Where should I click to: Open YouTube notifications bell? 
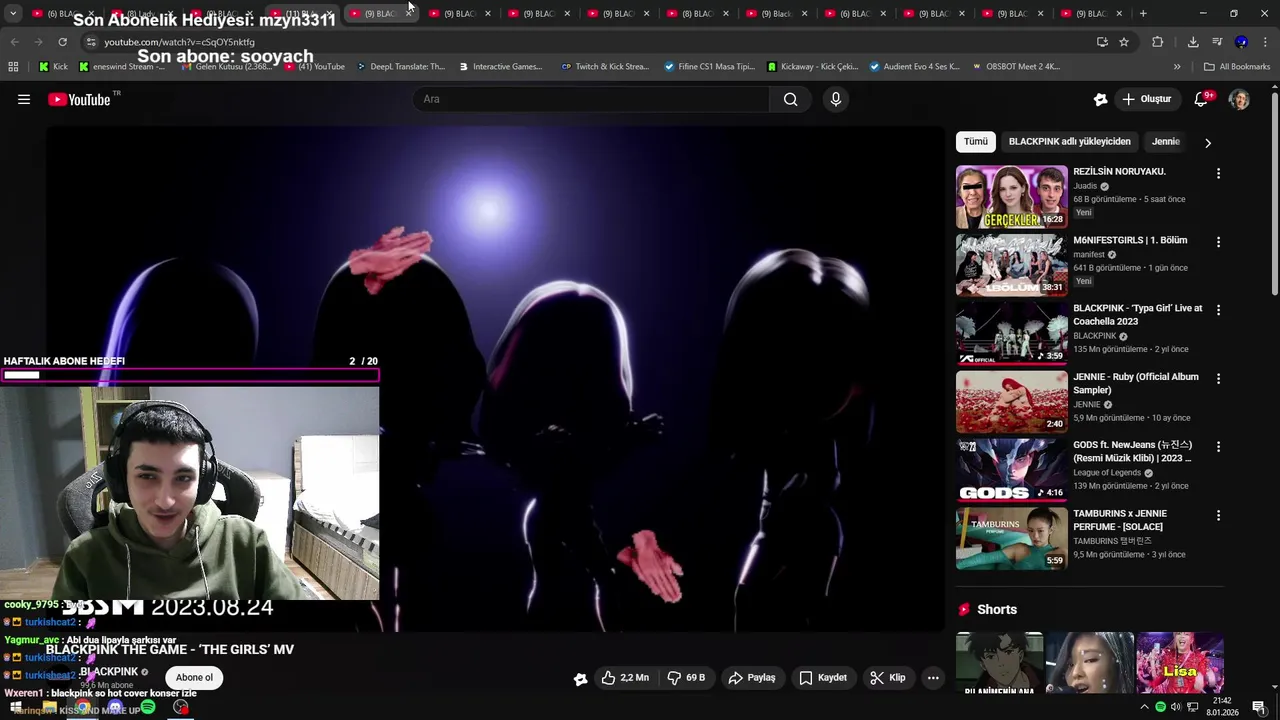(1202, 99)
